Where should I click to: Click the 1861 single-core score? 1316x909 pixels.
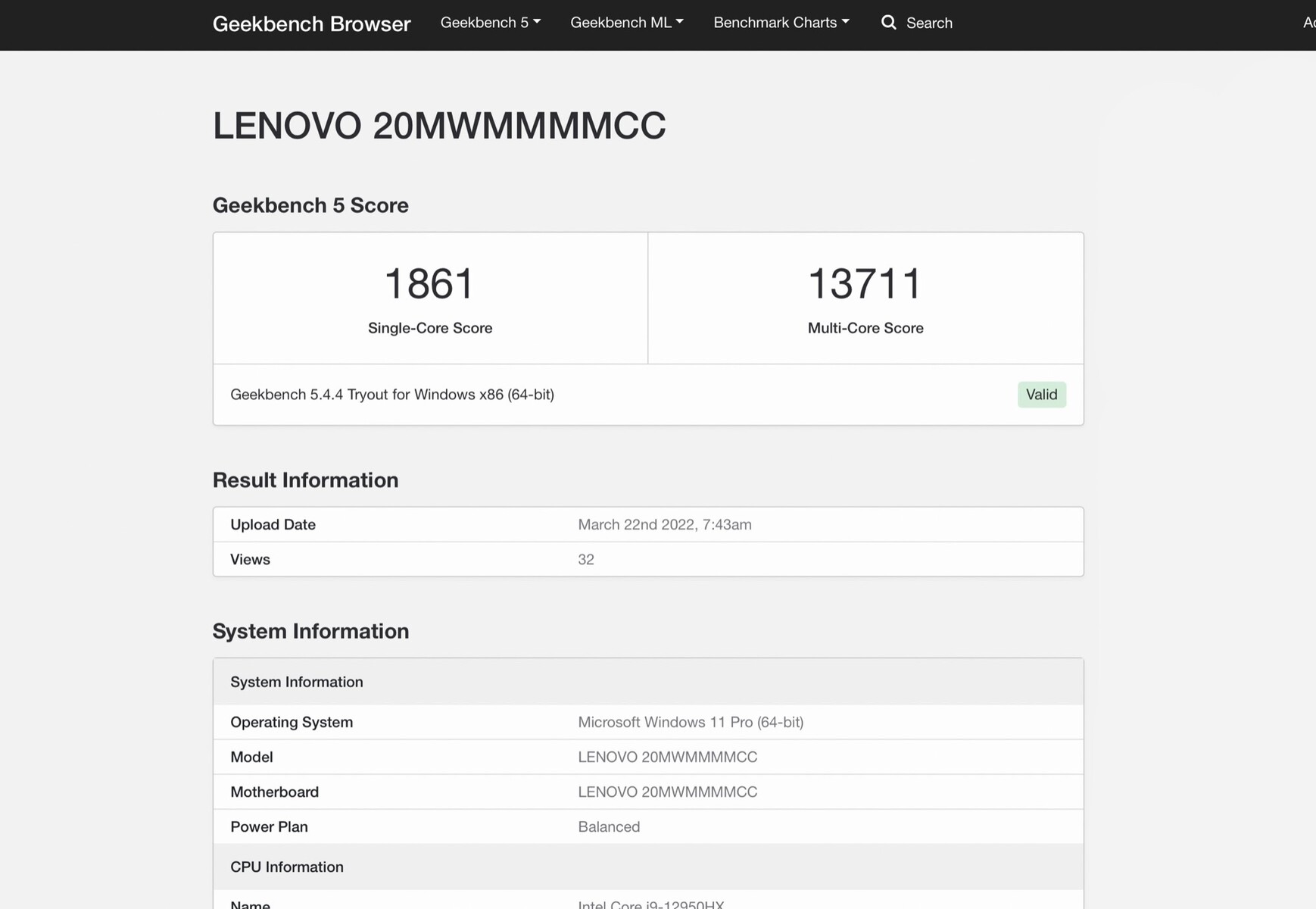[429, 284]
